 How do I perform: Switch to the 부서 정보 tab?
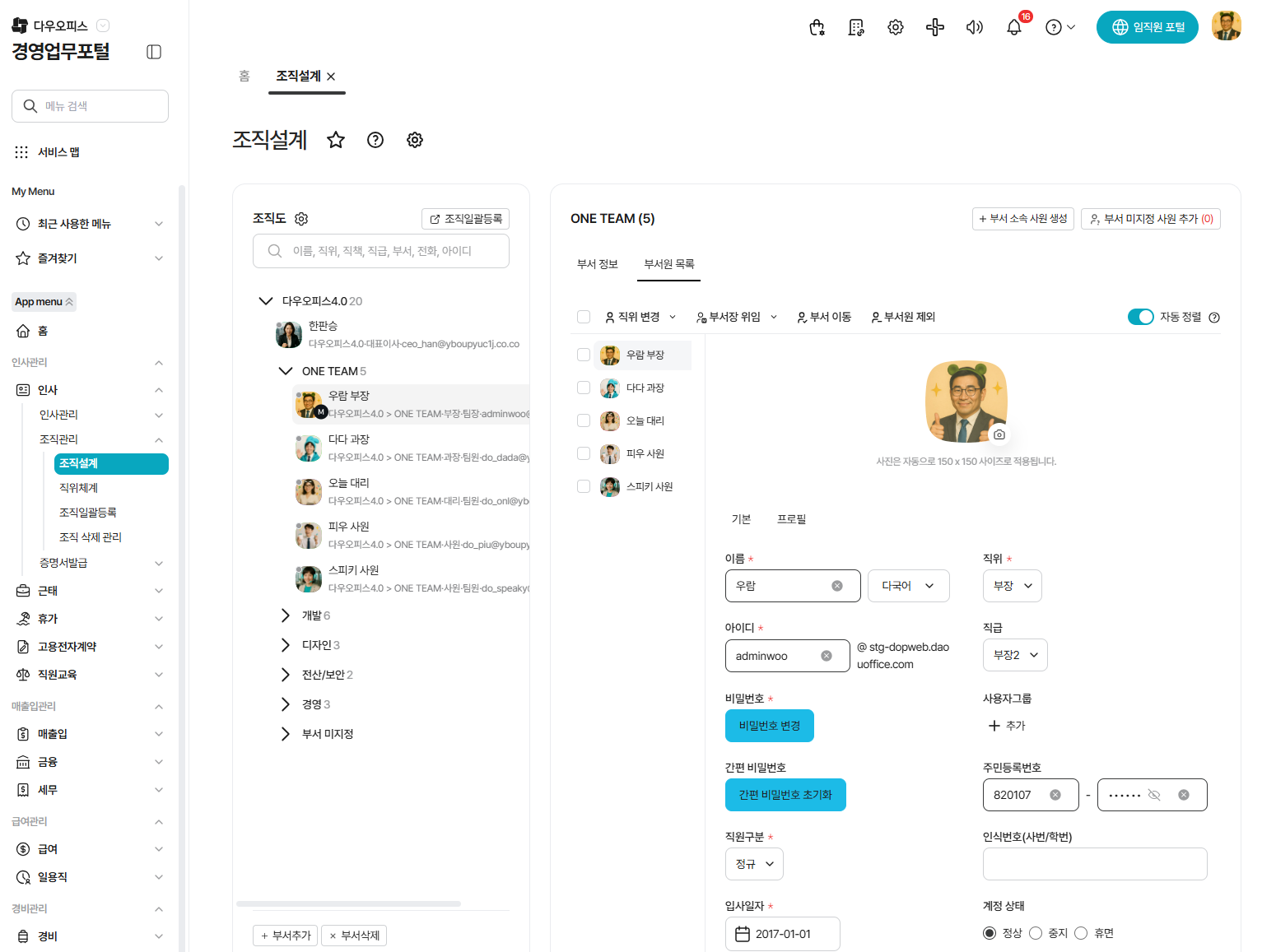coord(598,264)
